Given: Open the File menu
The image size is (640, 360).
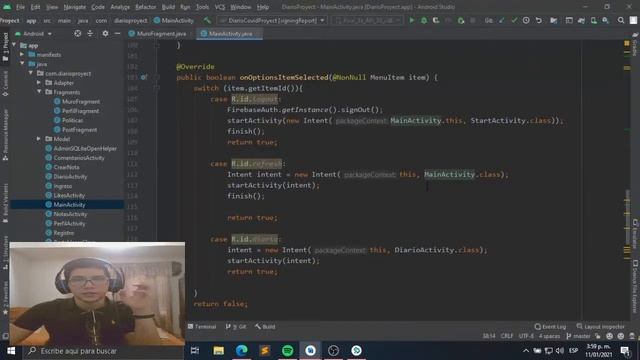Looking at the screenshot, I should click(20, 7).
